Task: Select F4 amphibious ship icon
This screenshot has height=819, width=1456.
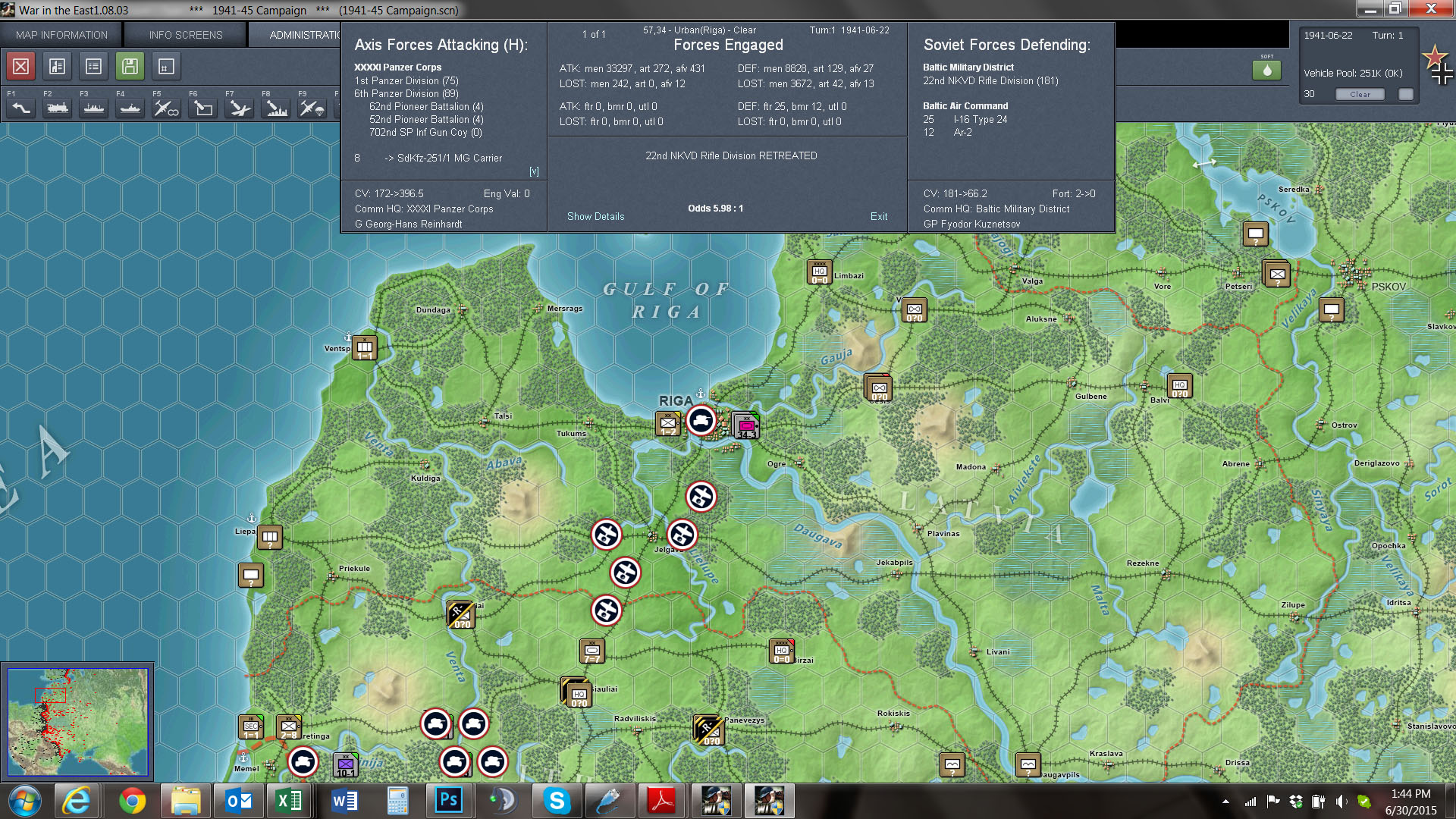Action: coord(130,108)
